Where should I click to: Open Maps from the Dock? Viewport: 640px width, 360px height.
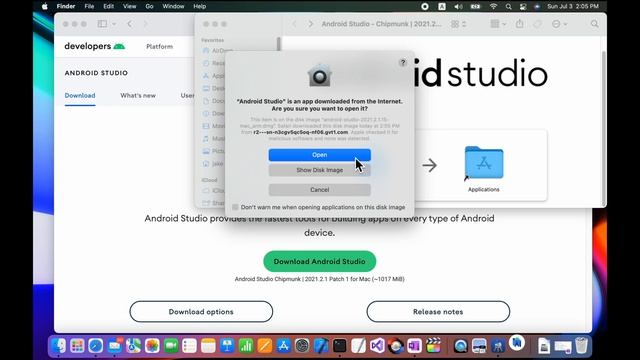point(133,346)
